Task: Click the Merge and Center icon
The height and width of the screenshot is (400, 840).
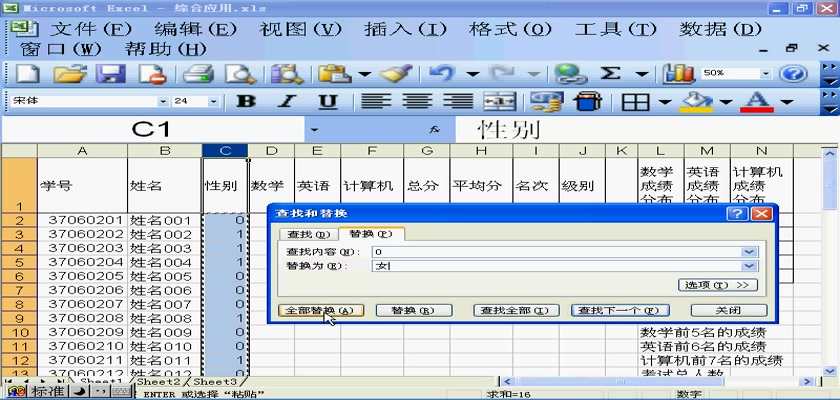Action: coord(500,101)
